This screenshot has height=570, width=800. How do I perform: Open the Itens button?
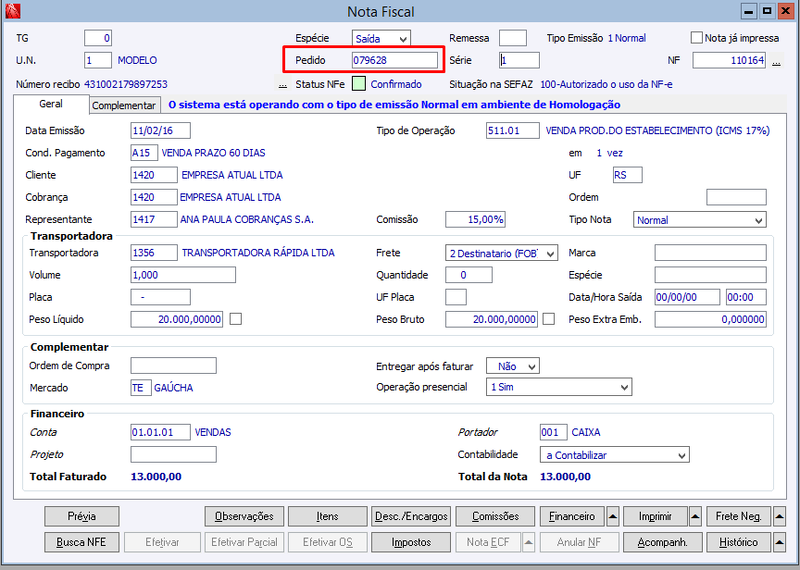pos(328,516)
